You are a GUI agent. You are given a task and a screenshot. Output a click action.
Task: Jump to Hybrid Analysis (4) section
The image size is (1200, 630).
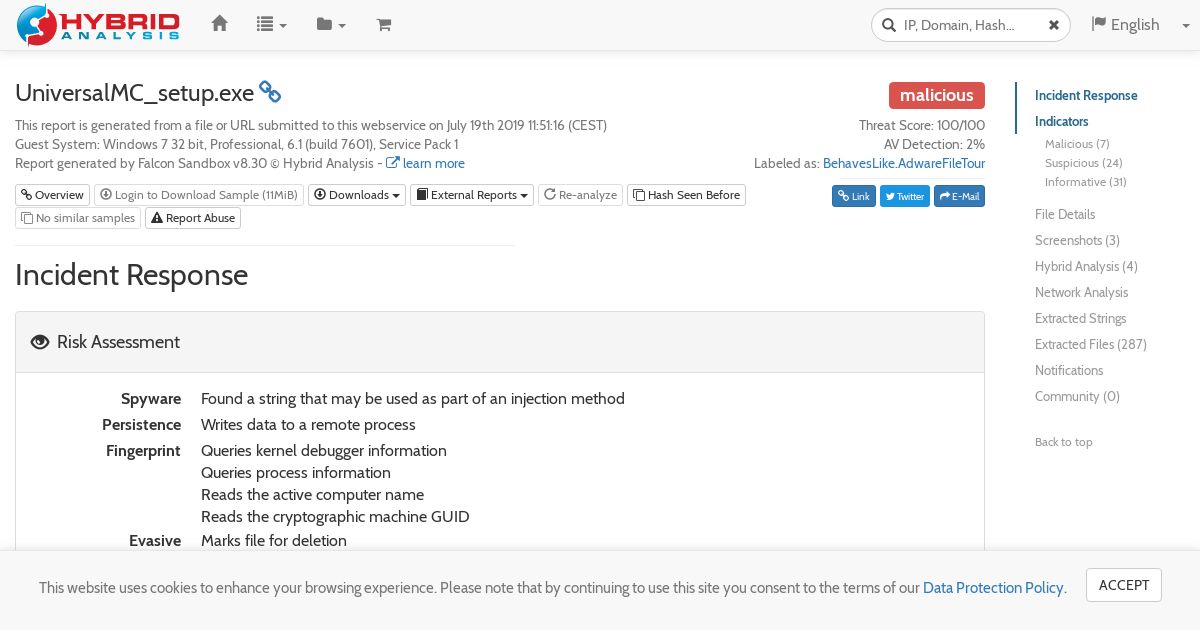click(1086, 266)
